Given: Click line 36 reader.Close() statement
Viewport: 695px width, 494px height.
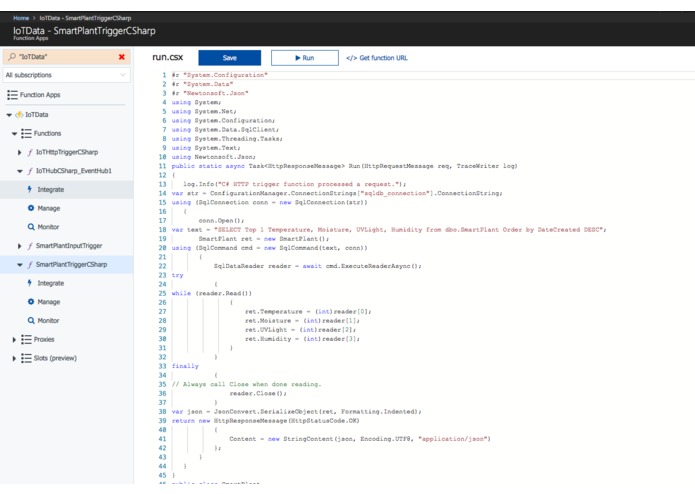Looking at the screenshot, I should tap(258, 393).
